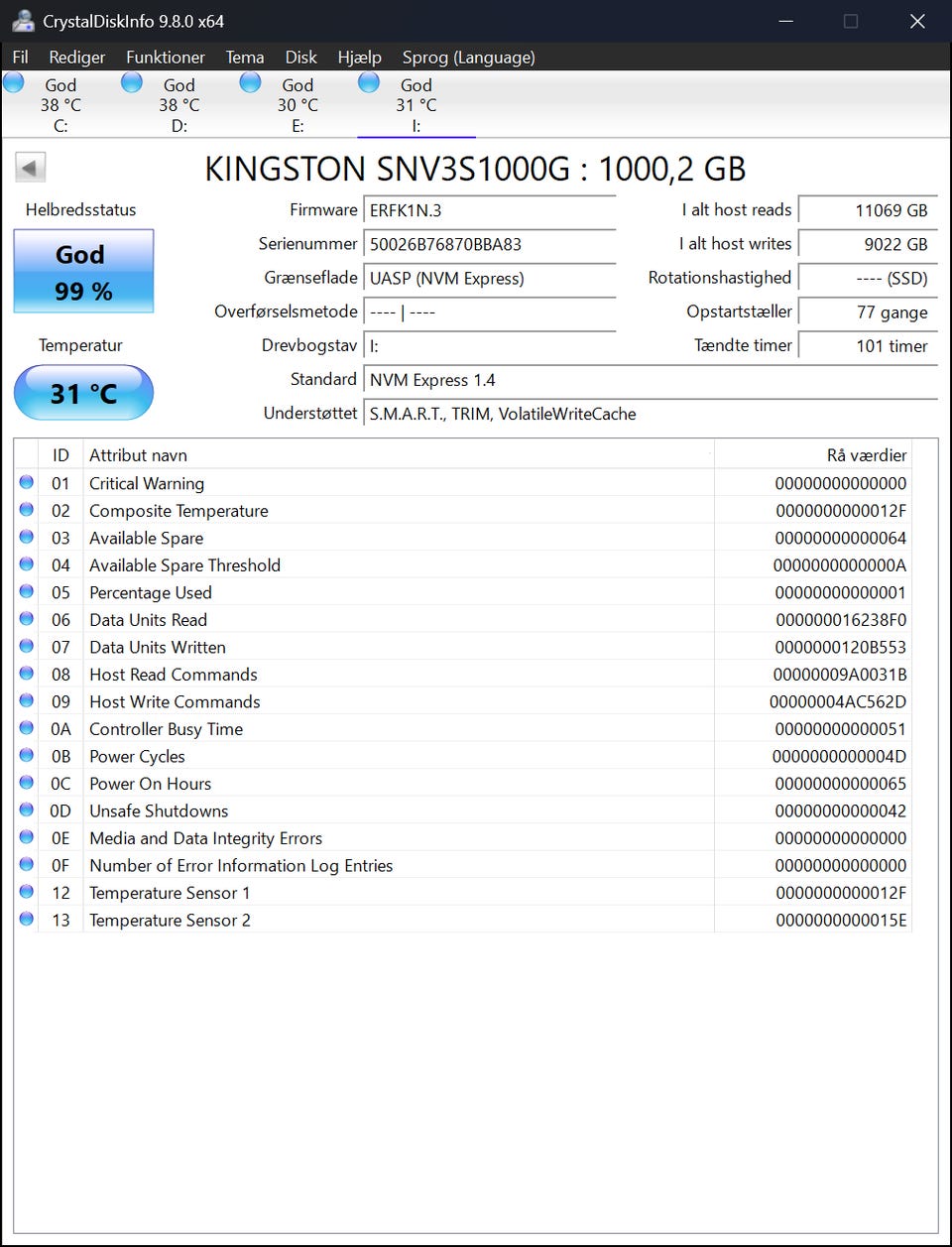Switch to drive I: 31 °C tab
This screenshot has width=952, height=1247.
coord(416,104)
